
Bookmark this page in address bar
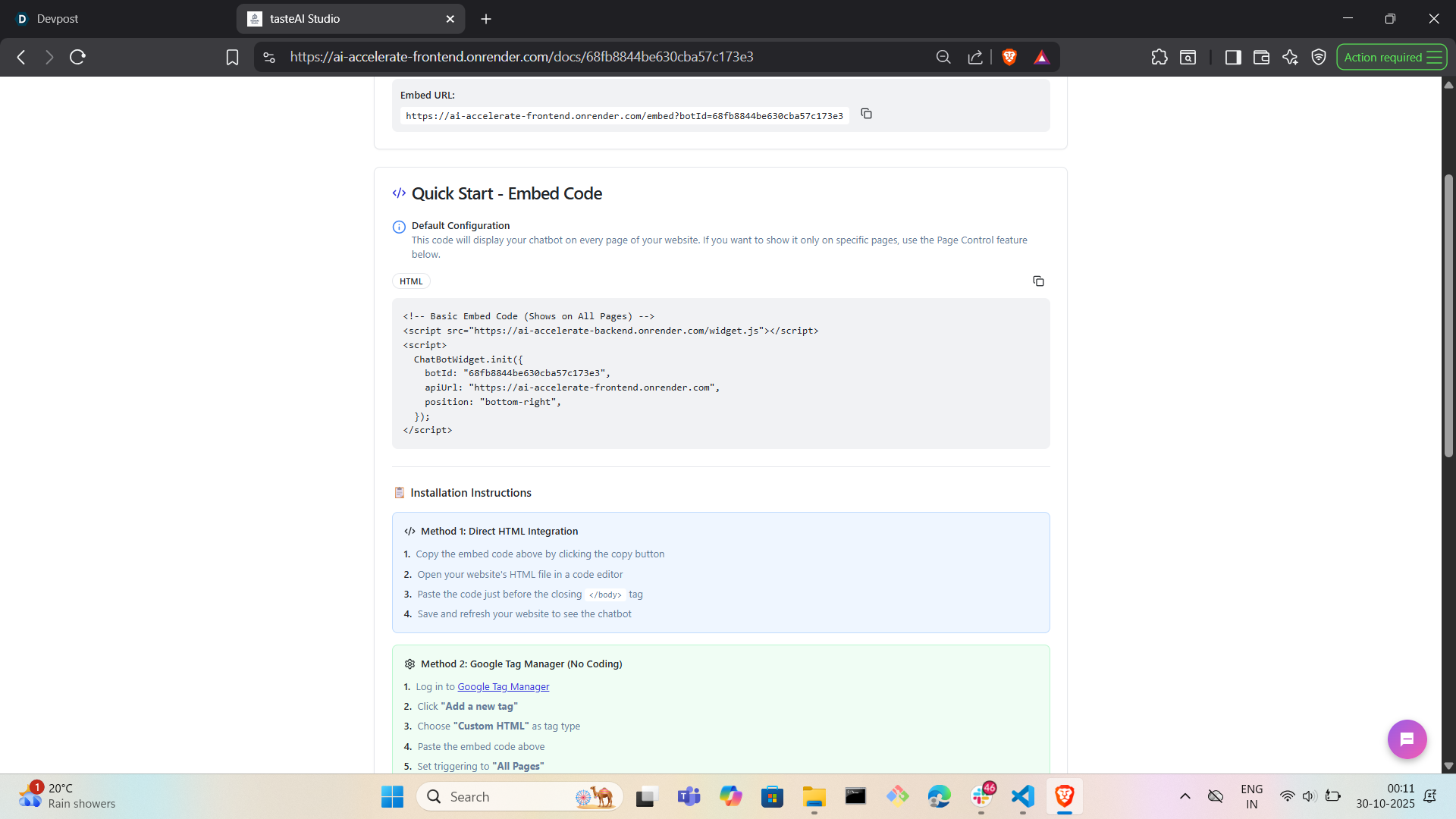click(x=232, y=57)
